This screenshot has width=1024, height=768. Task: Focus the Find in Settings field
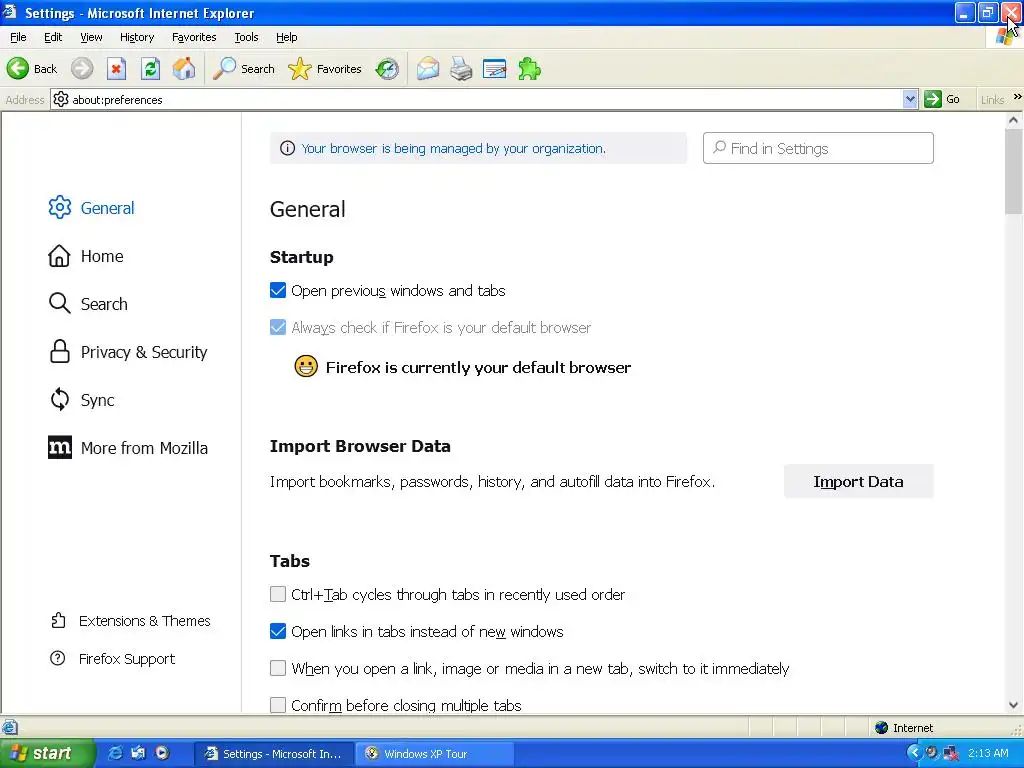818,148
